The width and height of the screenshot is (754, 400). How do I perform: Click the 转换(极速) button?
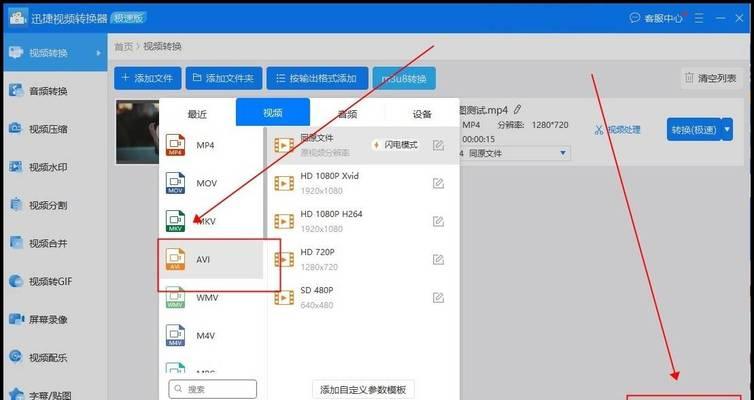click(x=694, y=129)
